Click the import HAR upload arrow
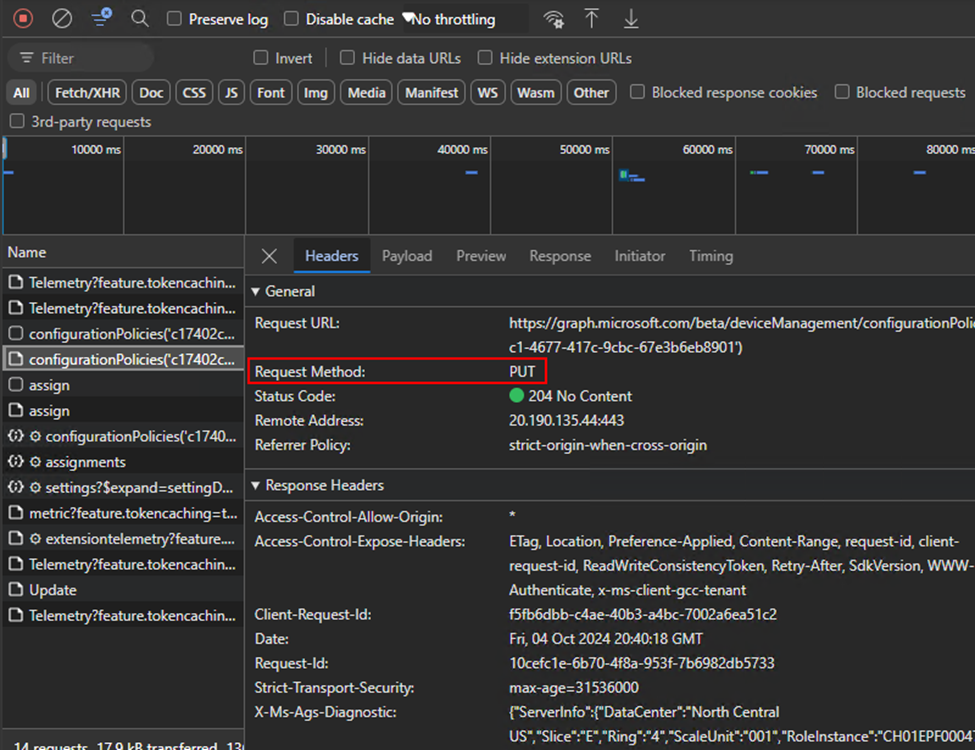The height and width of the screenshot is (750, 975). [x=592, y=18]
